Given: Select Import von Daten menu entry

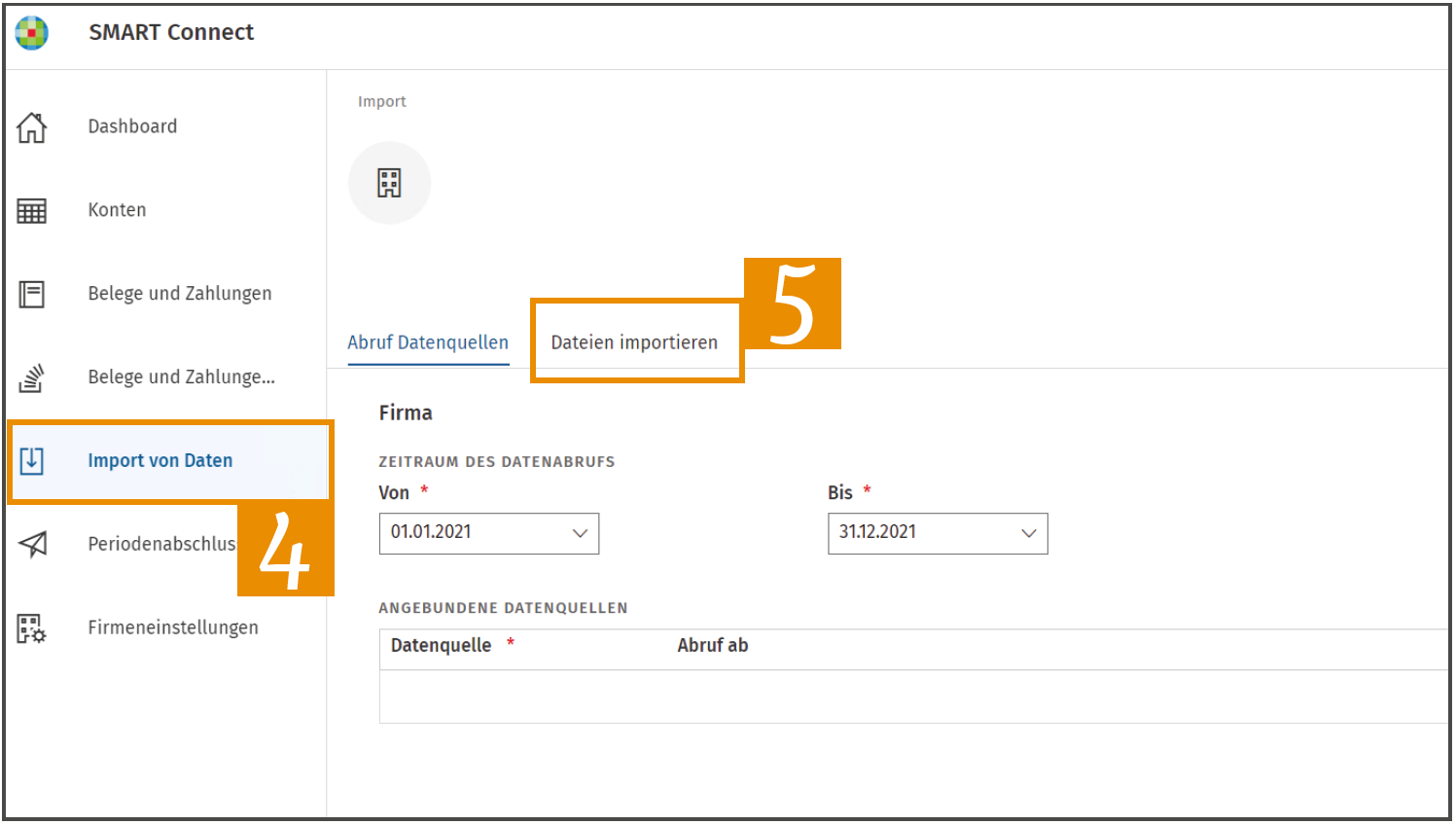Looking at the screenshot, I should tap(160, 460).
